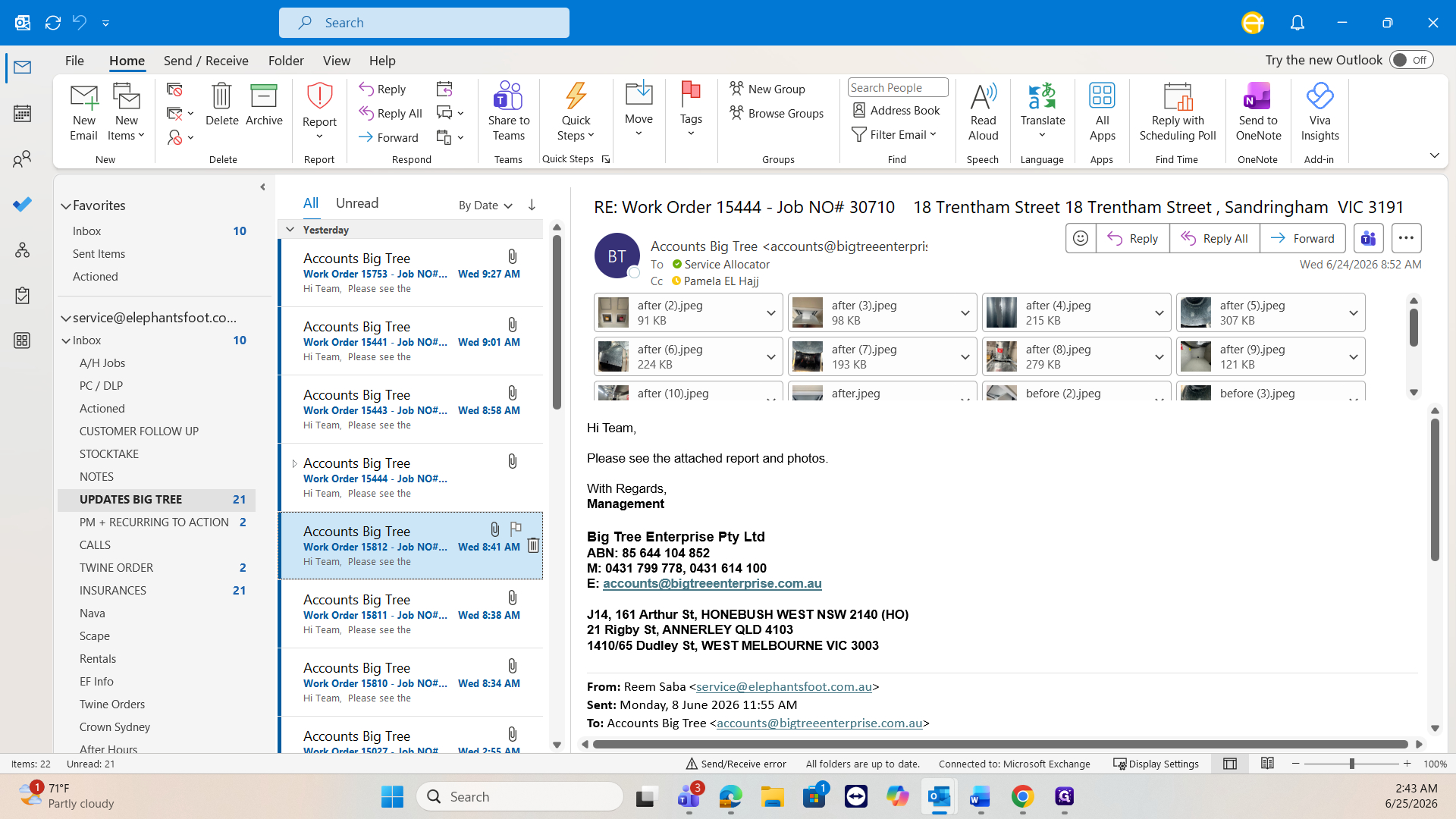Send the message to OneNote
Viewport: 1456px width, 819px height.
tap(1258, 112)
